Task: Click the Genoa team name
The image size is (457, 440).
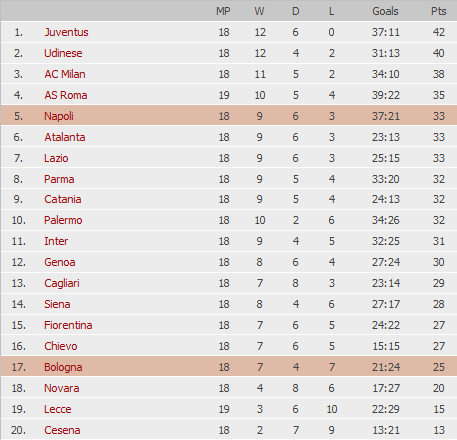Action: coord(60,262)
